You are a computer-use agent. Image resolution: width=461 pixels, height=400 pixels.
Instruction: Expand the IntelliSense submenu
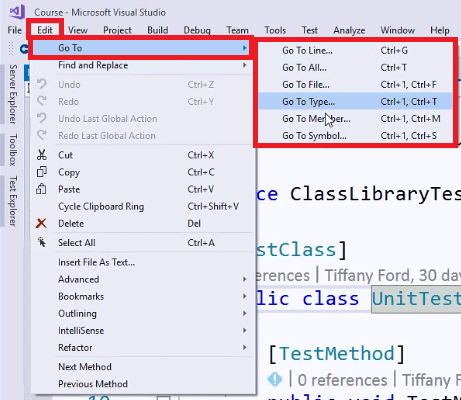(x=143, y=330)
